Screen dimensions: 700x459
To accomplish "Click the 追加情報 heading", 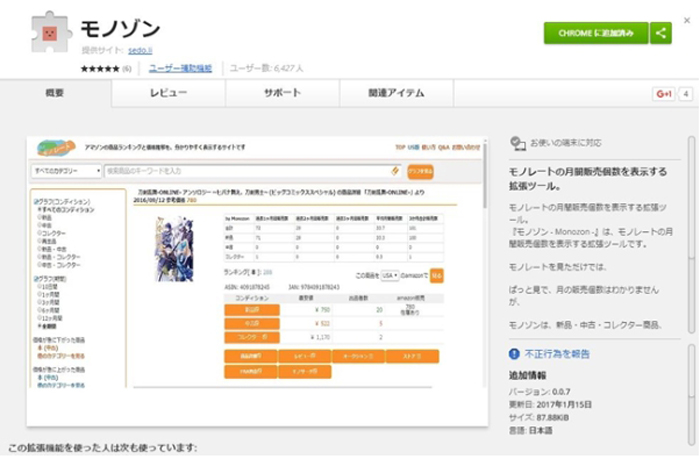I will 527,376.
